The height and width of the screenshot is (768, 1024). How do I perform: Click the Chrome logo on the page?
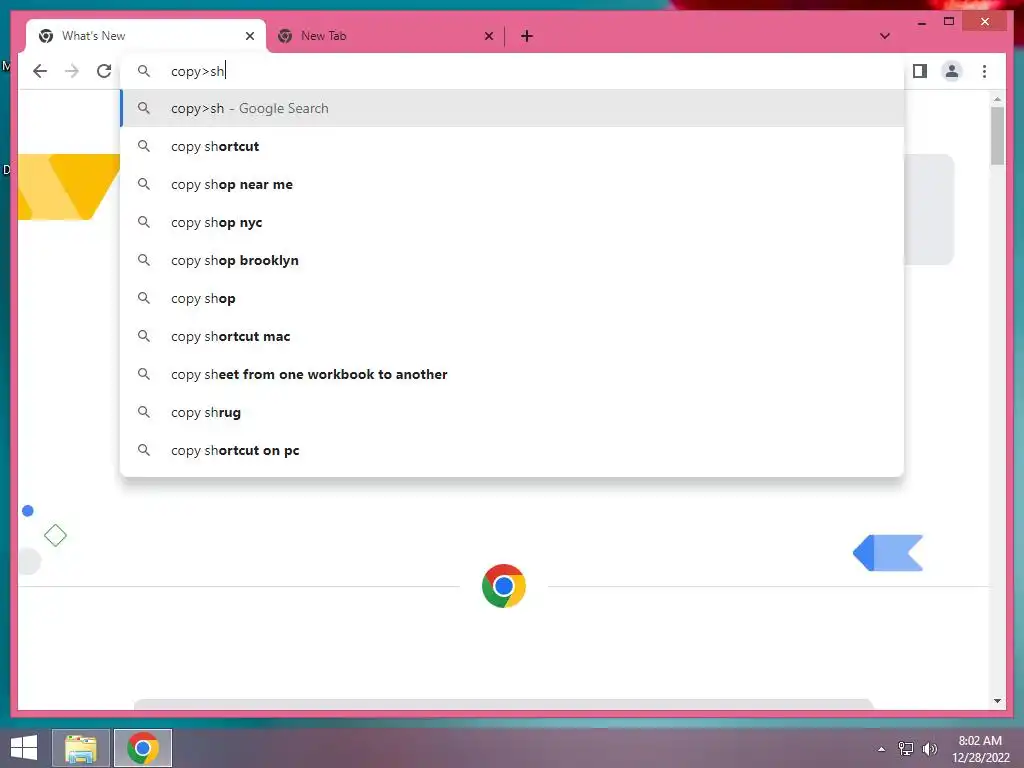point(504,586)
